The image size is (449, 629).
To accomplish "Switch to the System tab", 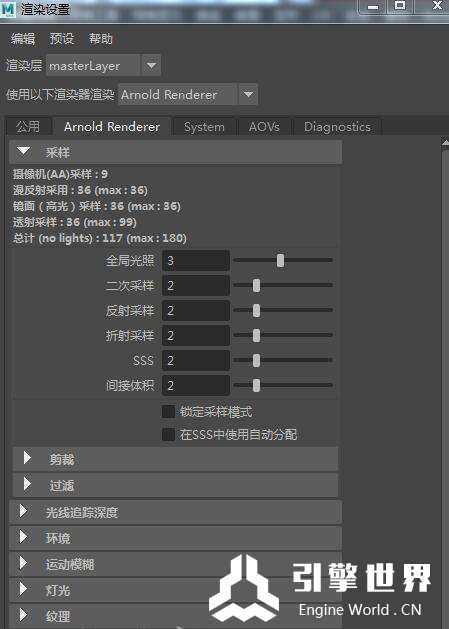I will pos(204,127).
